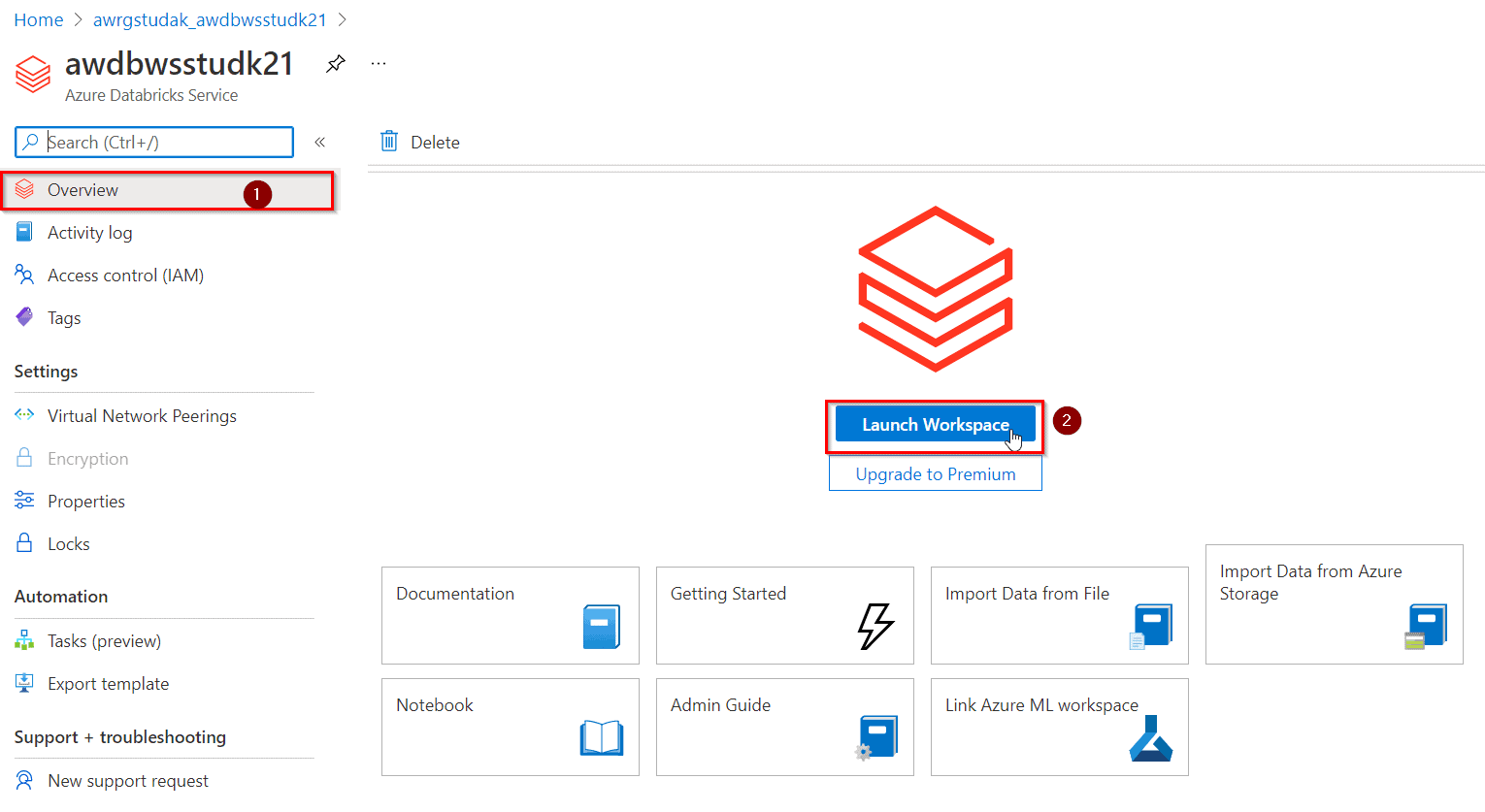Open Access control (IAM) via its icon
1485x812 pixels.
(25, 275)
